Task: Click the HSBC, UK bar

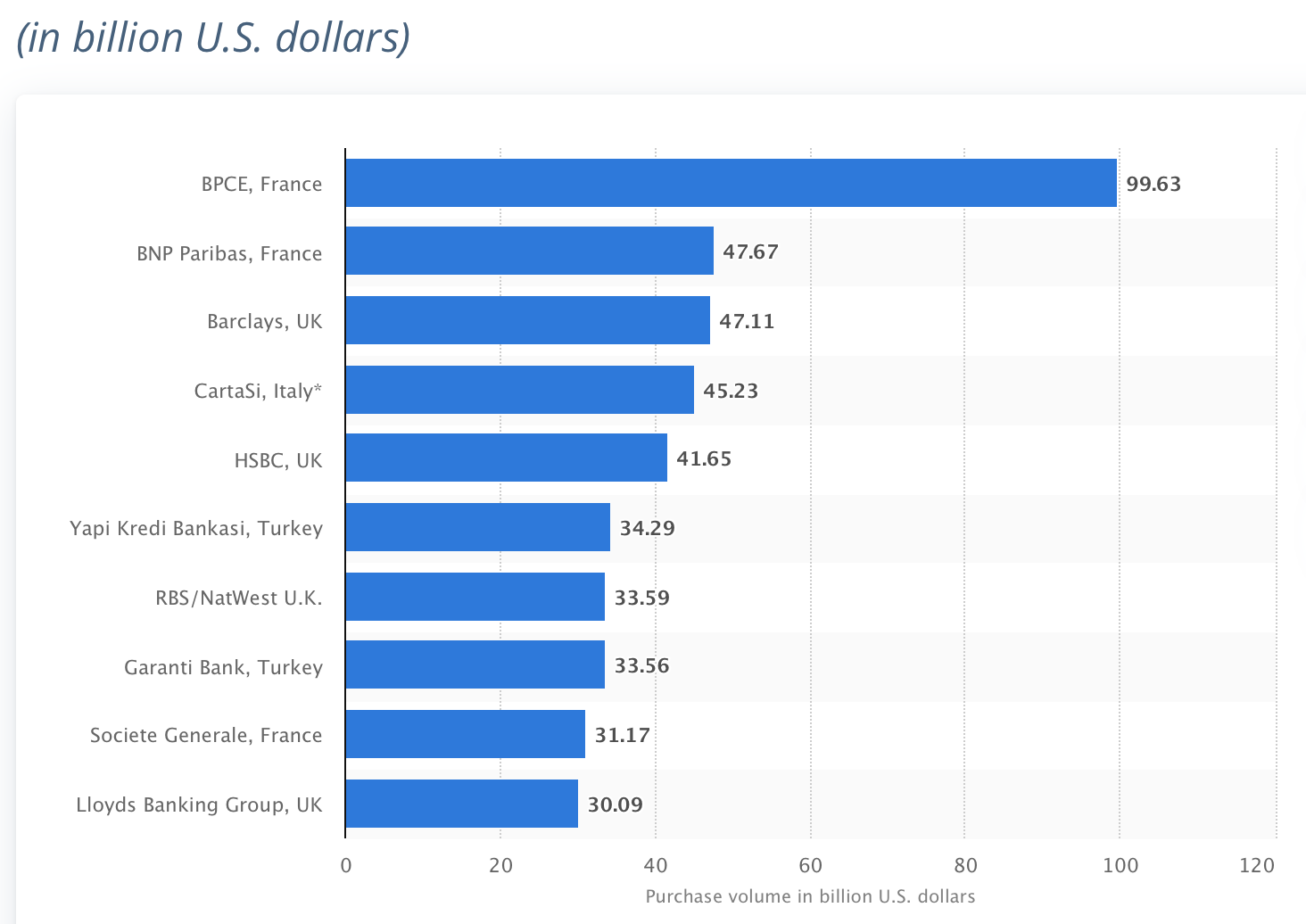Action: 507,458
